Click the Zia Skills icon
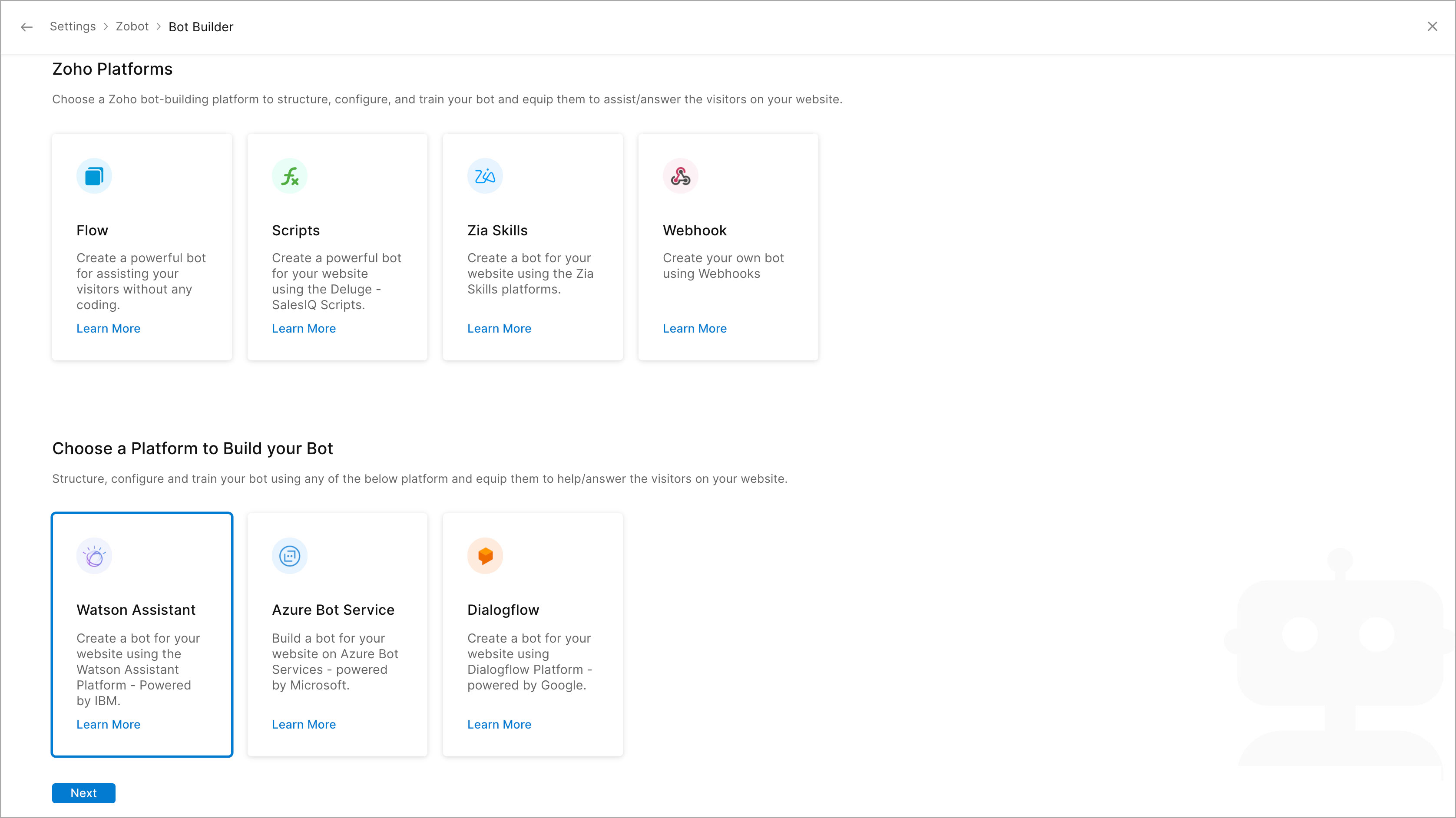1456x818 pixels. pos(485,176)
